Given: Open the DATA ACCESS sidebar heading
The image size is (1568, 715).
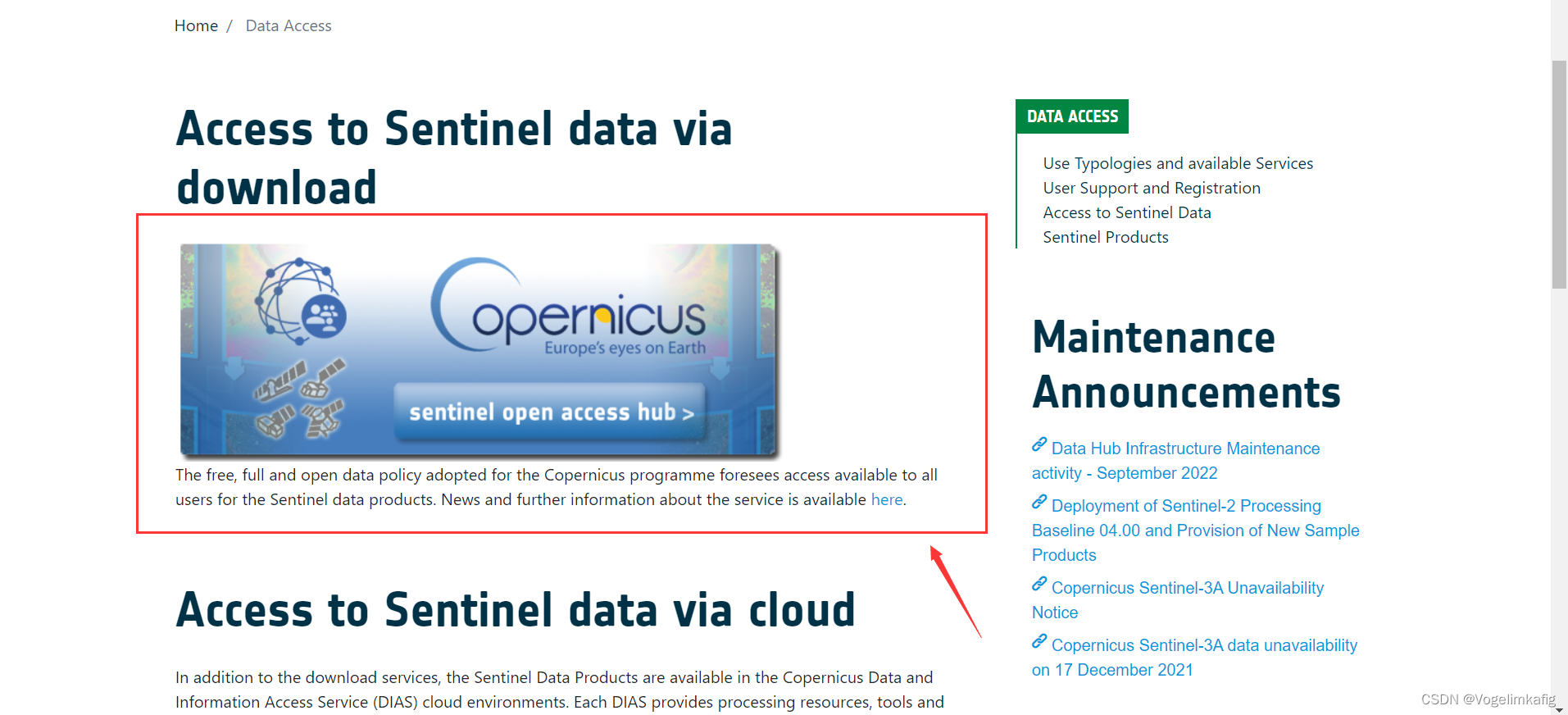Looking at the screenshot, I should (1072, 116).
